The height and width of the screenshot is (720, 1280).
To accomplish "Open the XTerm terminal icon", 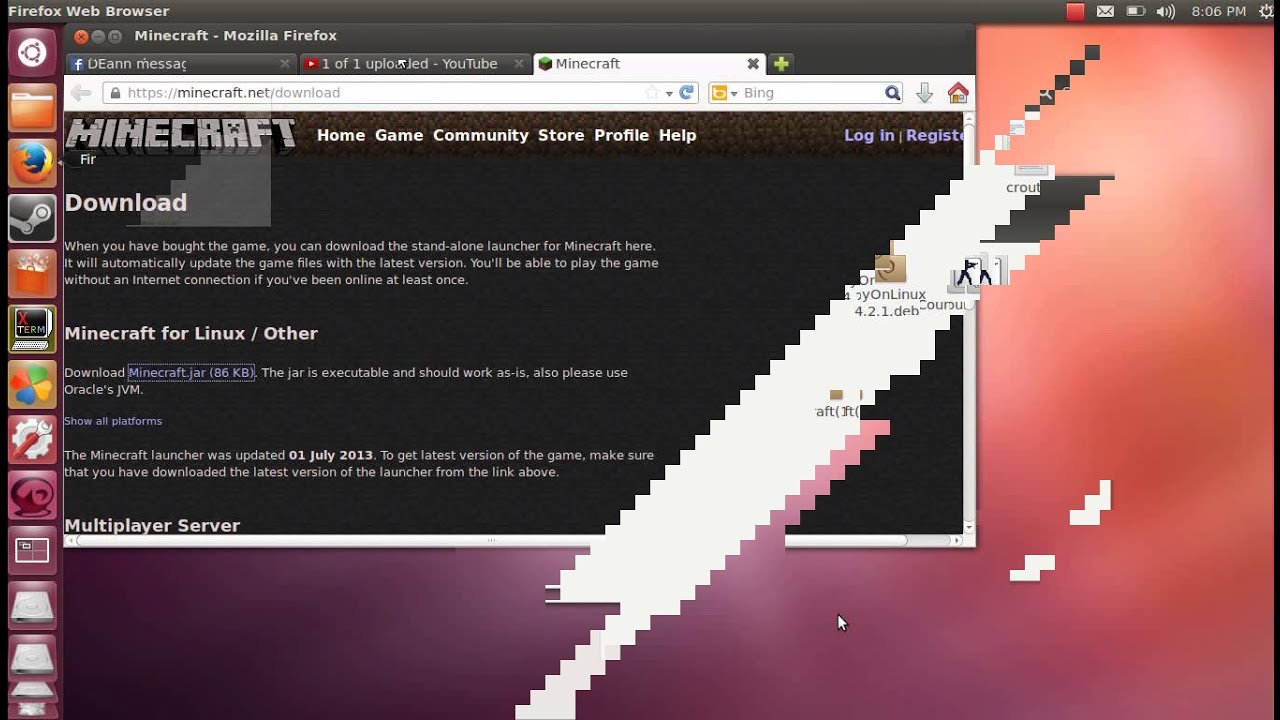I will (x=32, y=328).
